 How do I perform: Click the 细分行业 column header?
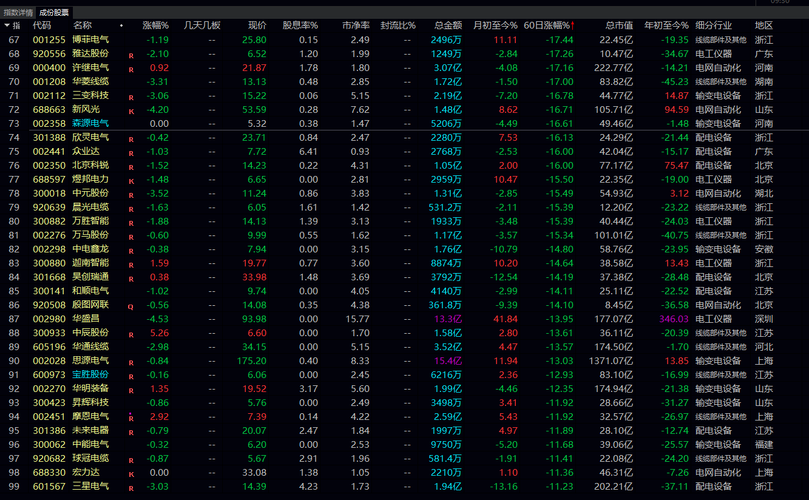click(714, 25)
